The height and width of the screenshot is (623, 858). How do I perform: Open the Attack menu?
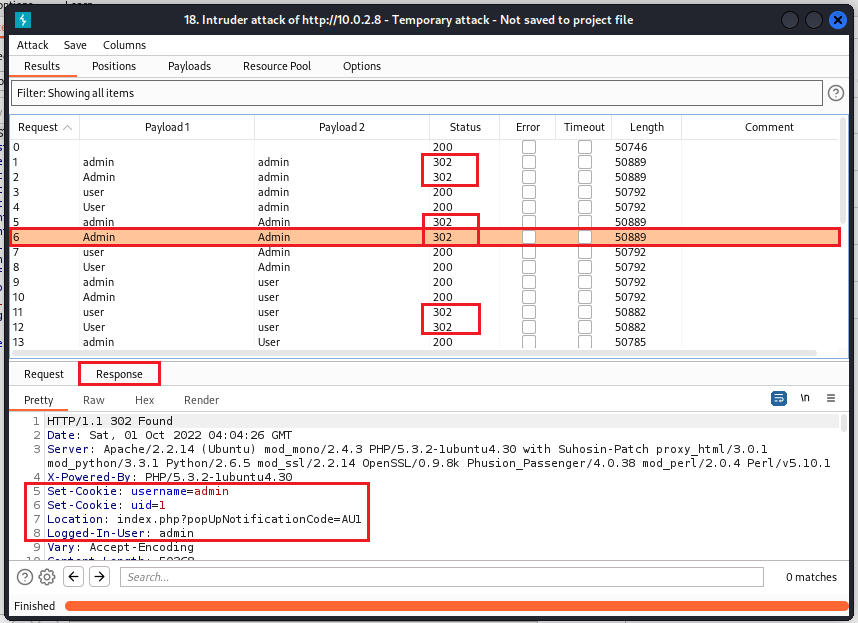coord(32,45)
